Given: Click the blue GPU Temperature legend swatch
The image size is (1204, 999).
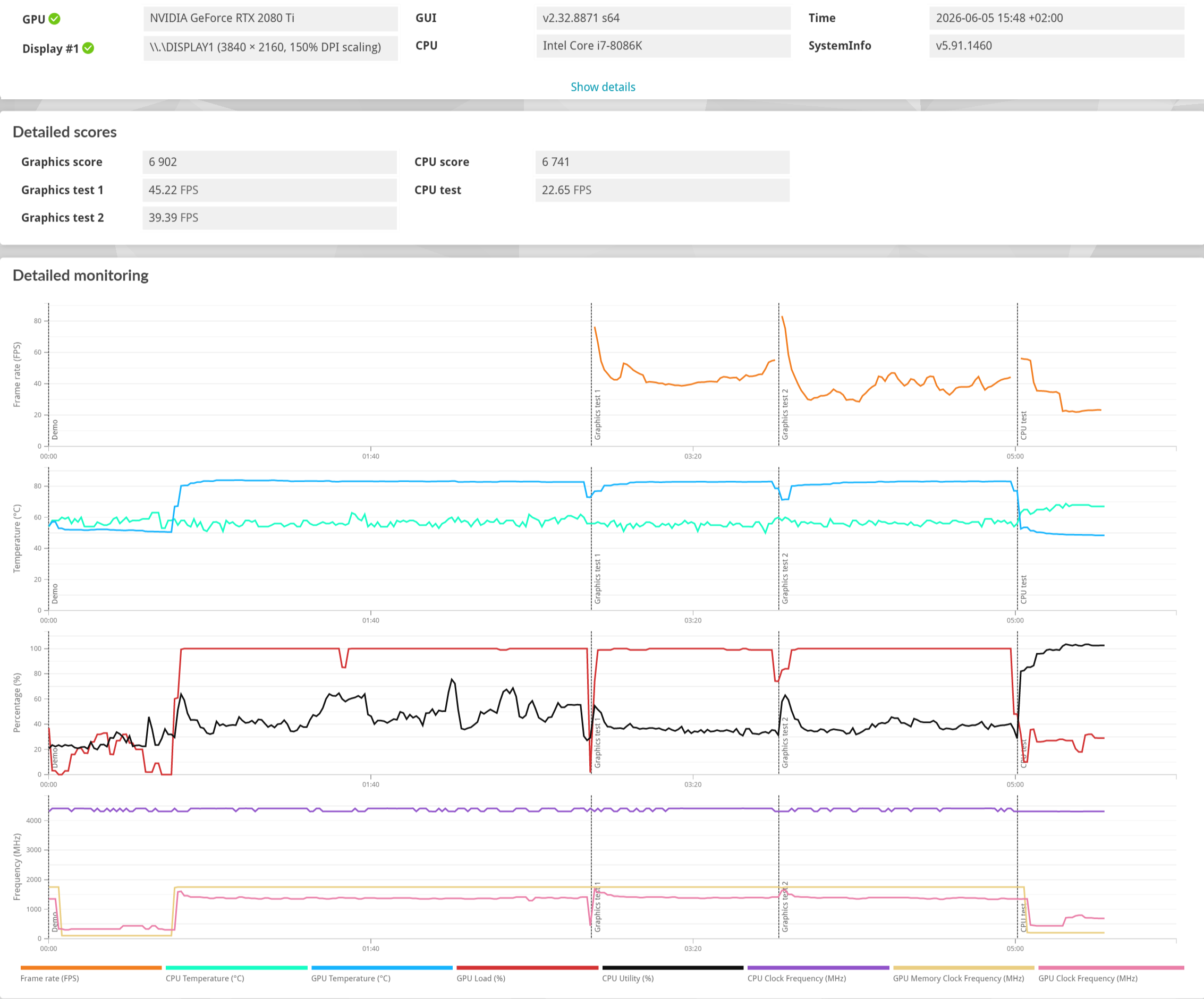Looking at the screenshot, I should (382, 968).
